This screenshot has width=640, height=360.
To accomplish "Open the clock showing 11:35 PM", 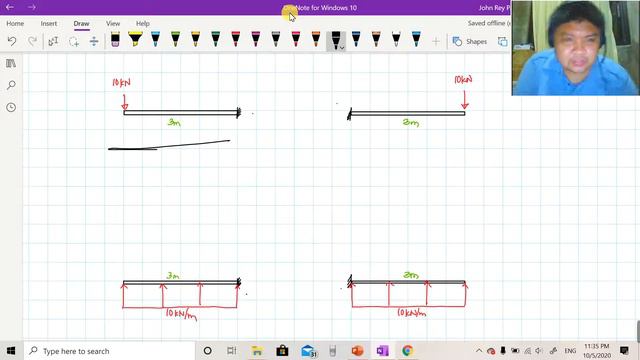I will [x=597, y=351].
